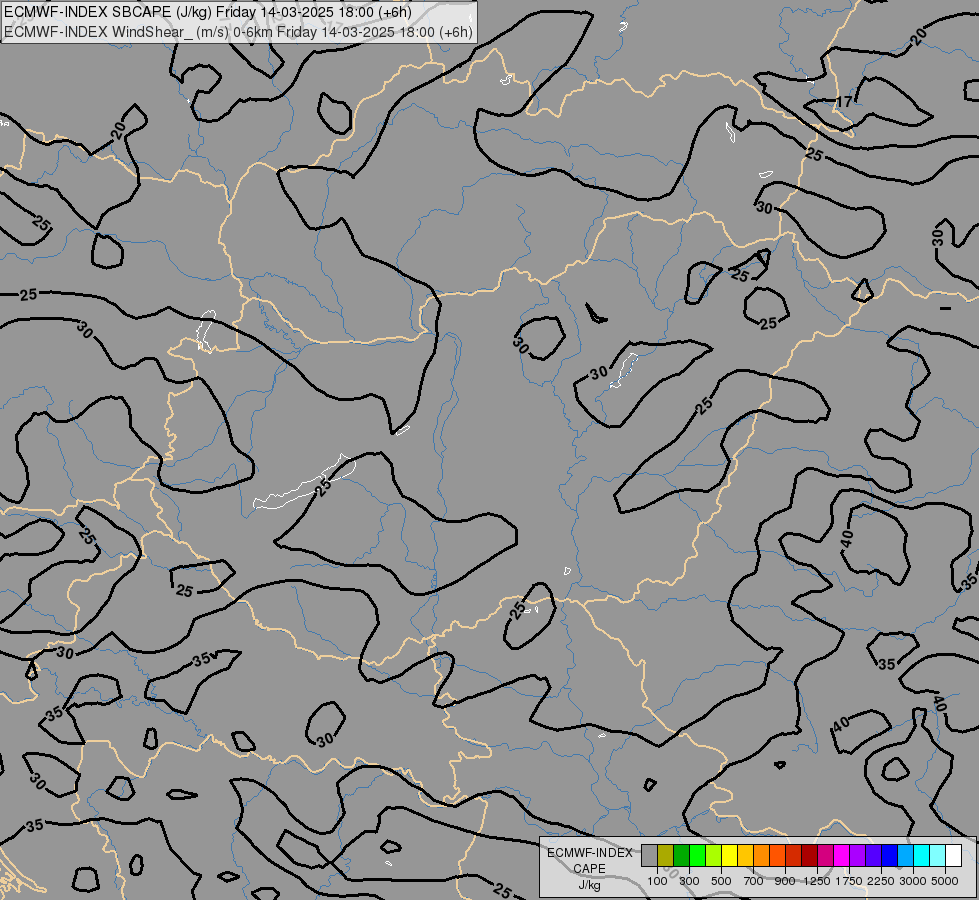Pick the dark green legend swatch
This screenshot has width=979, height=900.
(681, 856)
